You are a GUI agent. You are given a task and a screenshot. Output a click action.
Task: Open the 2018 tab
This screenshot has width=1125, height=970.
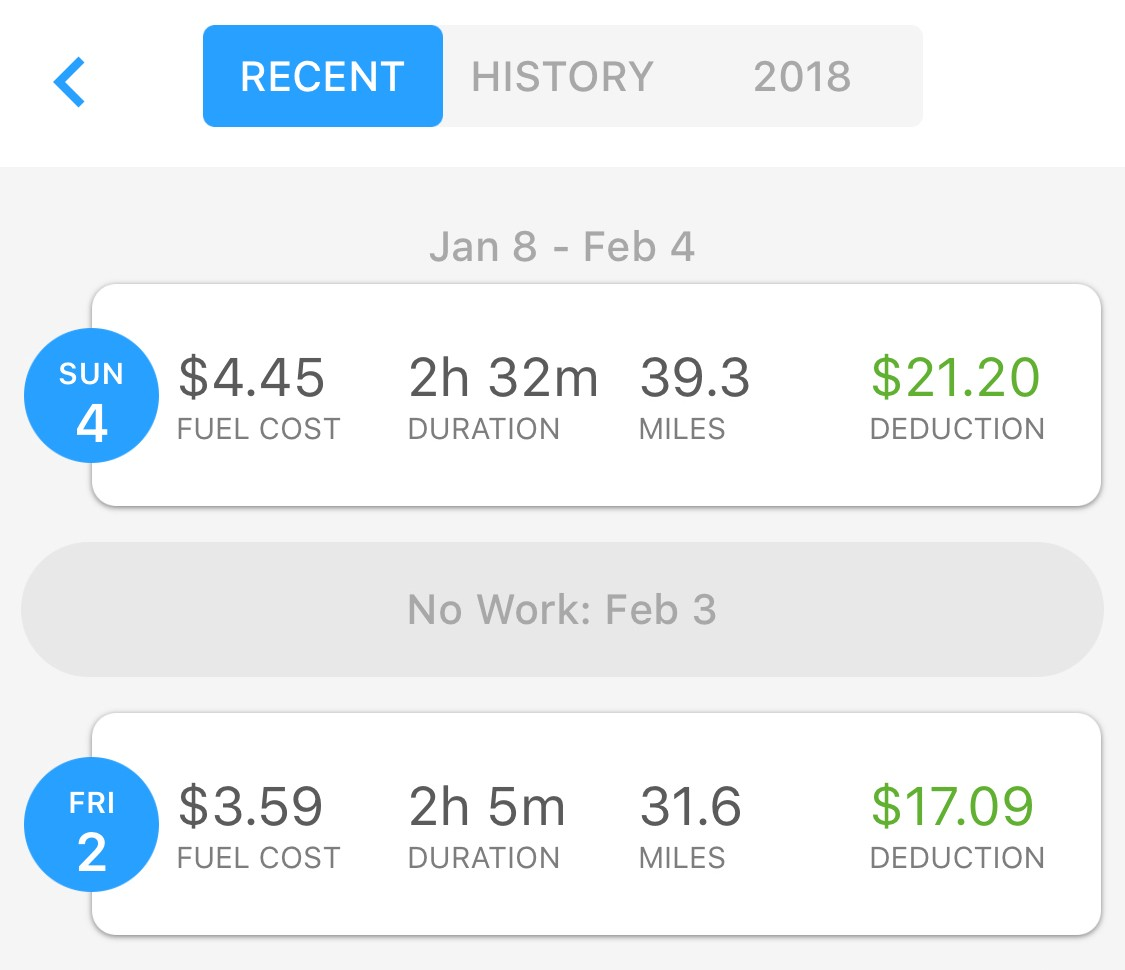click(x=802, y=77)
